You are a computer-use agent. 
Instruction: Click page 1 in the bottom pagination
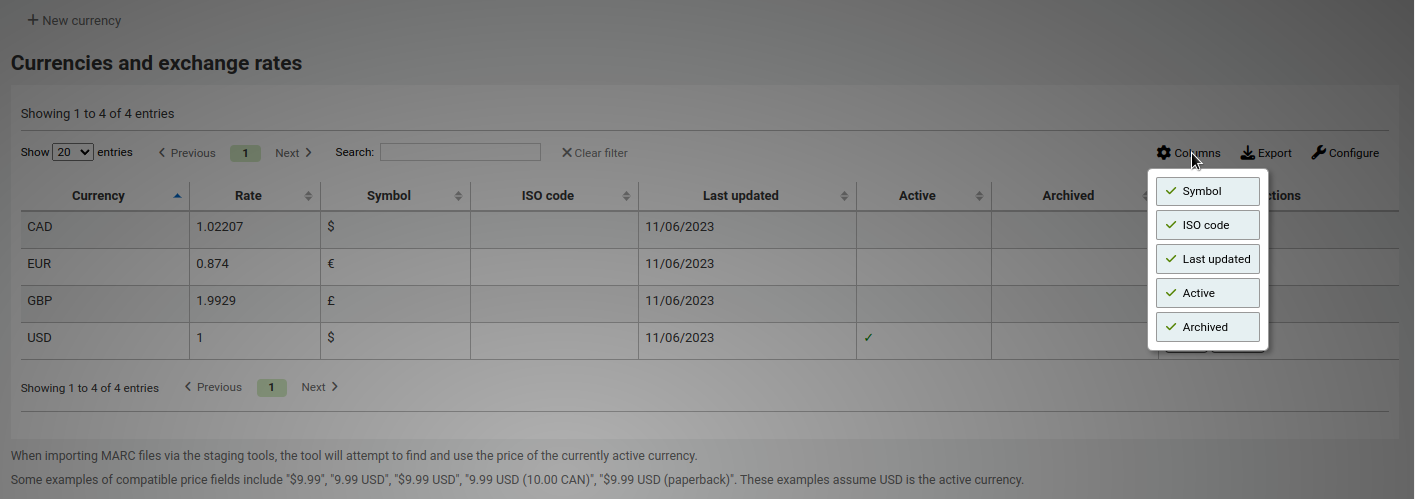(x=271, y=387)
